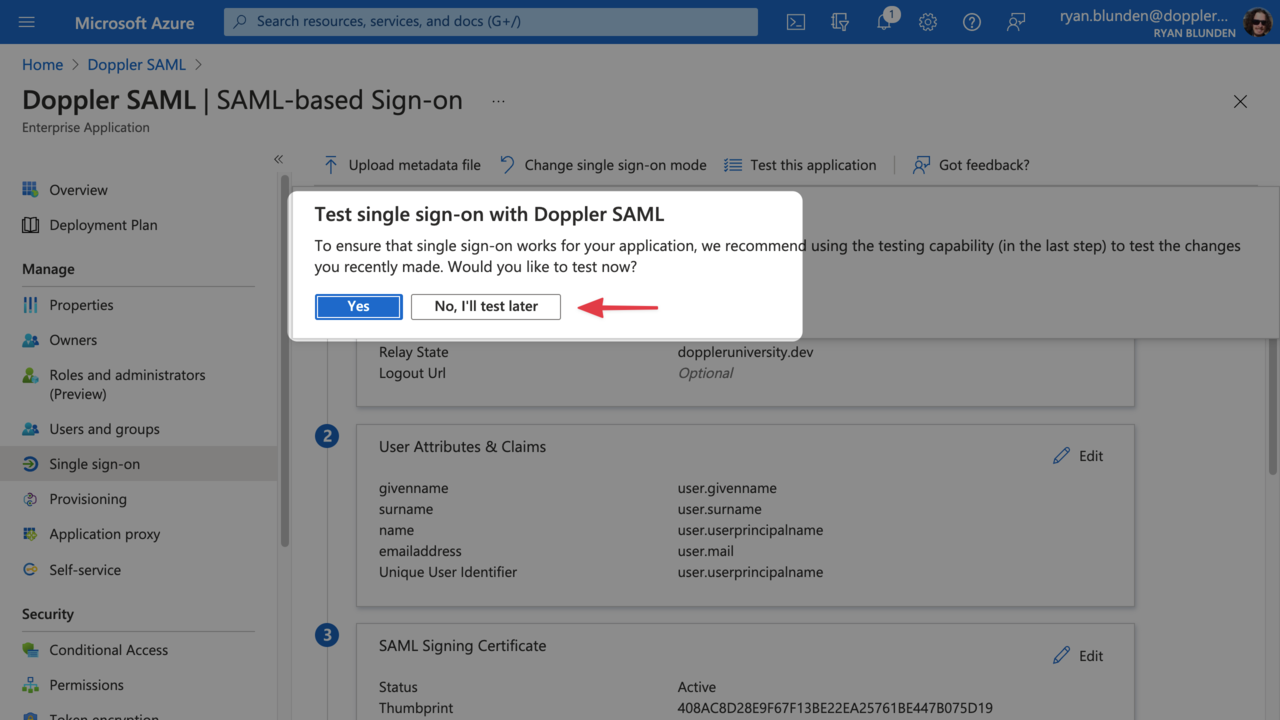The width and height of the screenshot is (1280, 720).
Task: Click the Users and groups icon
Action: [30, 429]
